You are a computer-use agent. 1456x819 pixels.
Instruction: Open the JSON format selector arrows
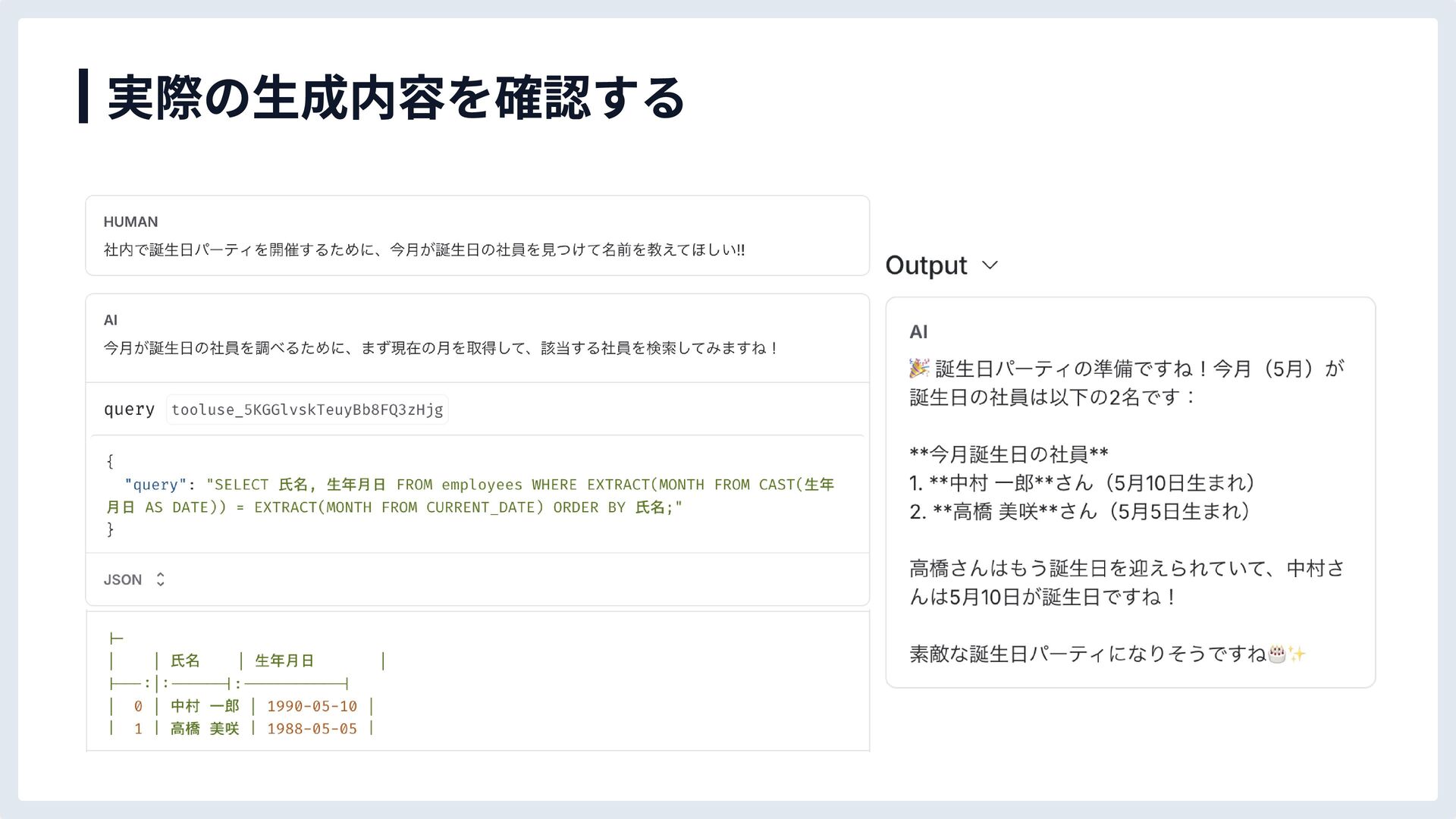160,579
